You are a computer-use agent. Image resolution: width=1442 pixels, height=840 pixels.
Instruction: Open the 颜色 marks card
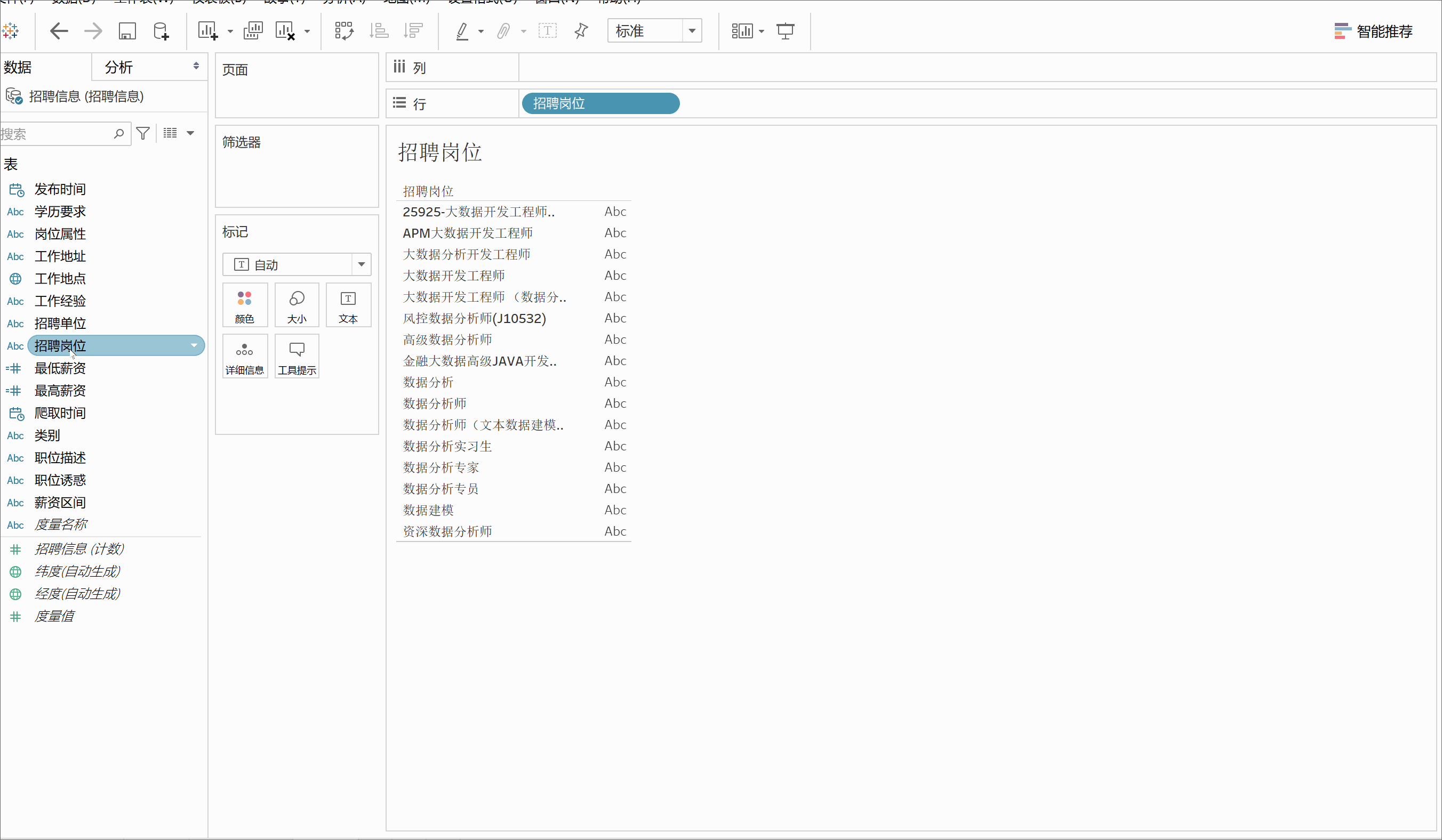(x=244, y=305)
